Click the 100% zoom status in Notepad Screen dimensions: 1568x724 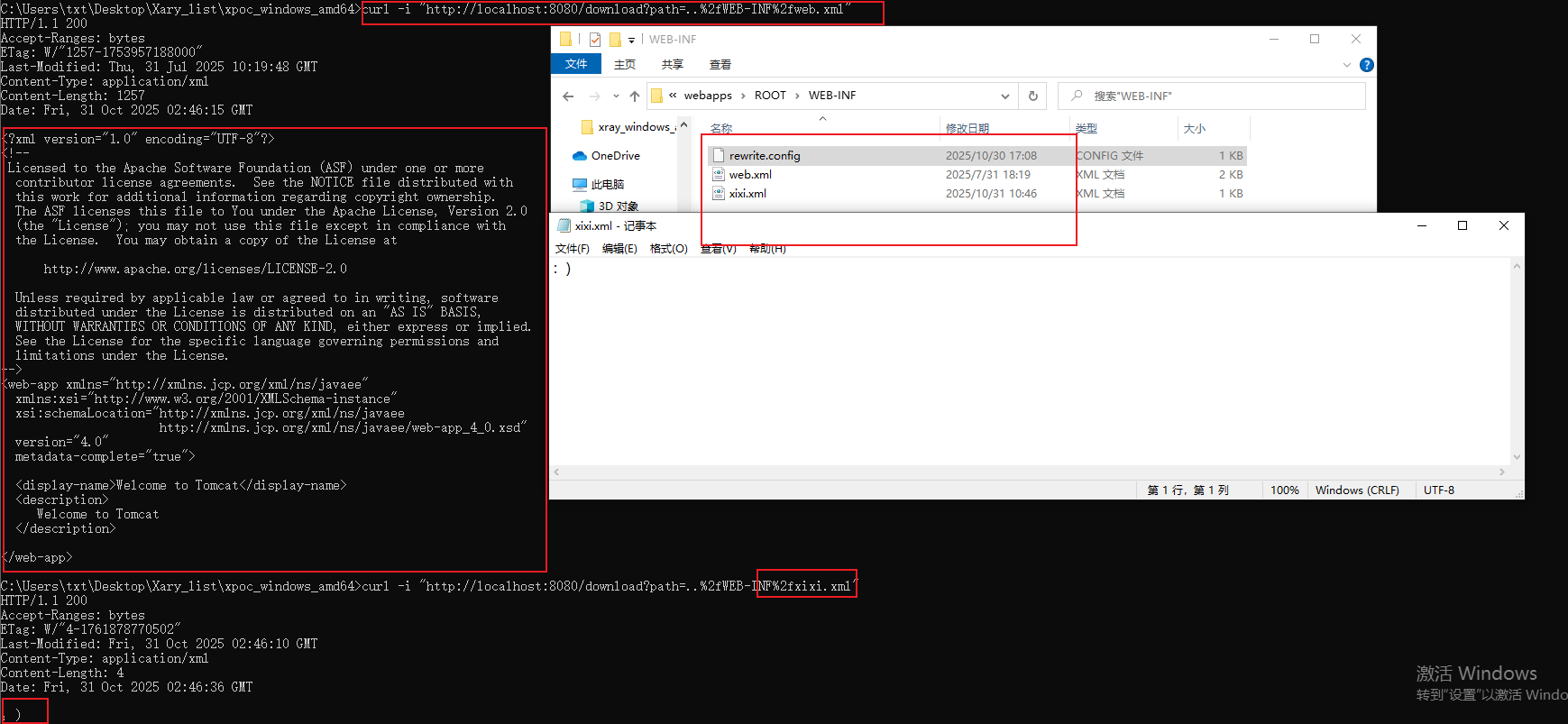(1285, 490)
